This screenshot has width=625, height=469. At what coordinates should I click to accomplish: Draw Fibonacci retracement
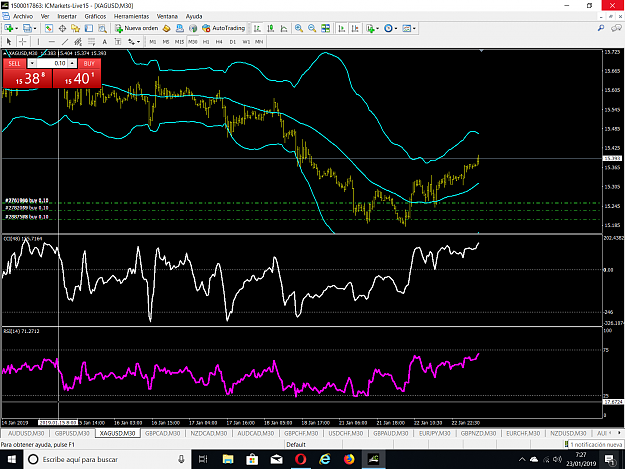[91, 41]
